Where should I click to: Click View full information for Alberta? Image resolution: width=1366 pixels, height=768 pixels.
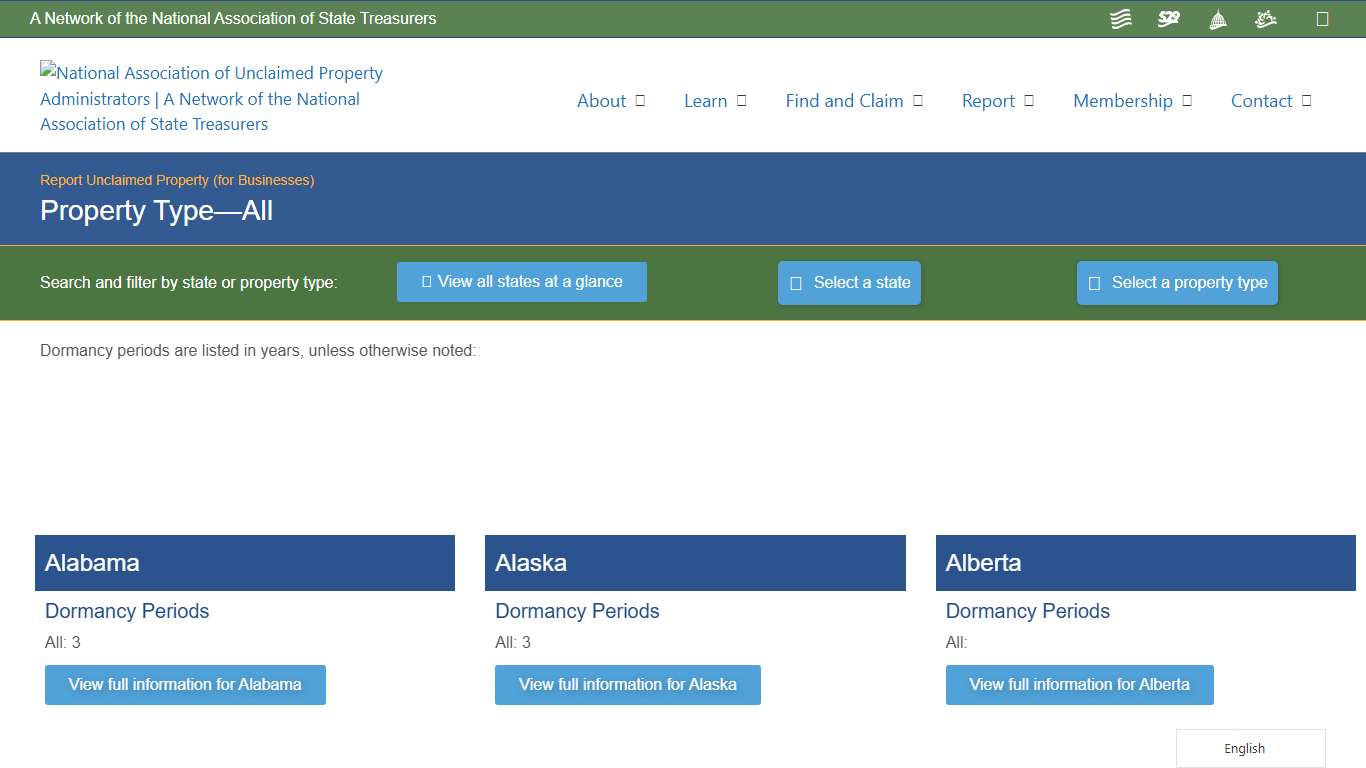click(x=1079, y=684)
